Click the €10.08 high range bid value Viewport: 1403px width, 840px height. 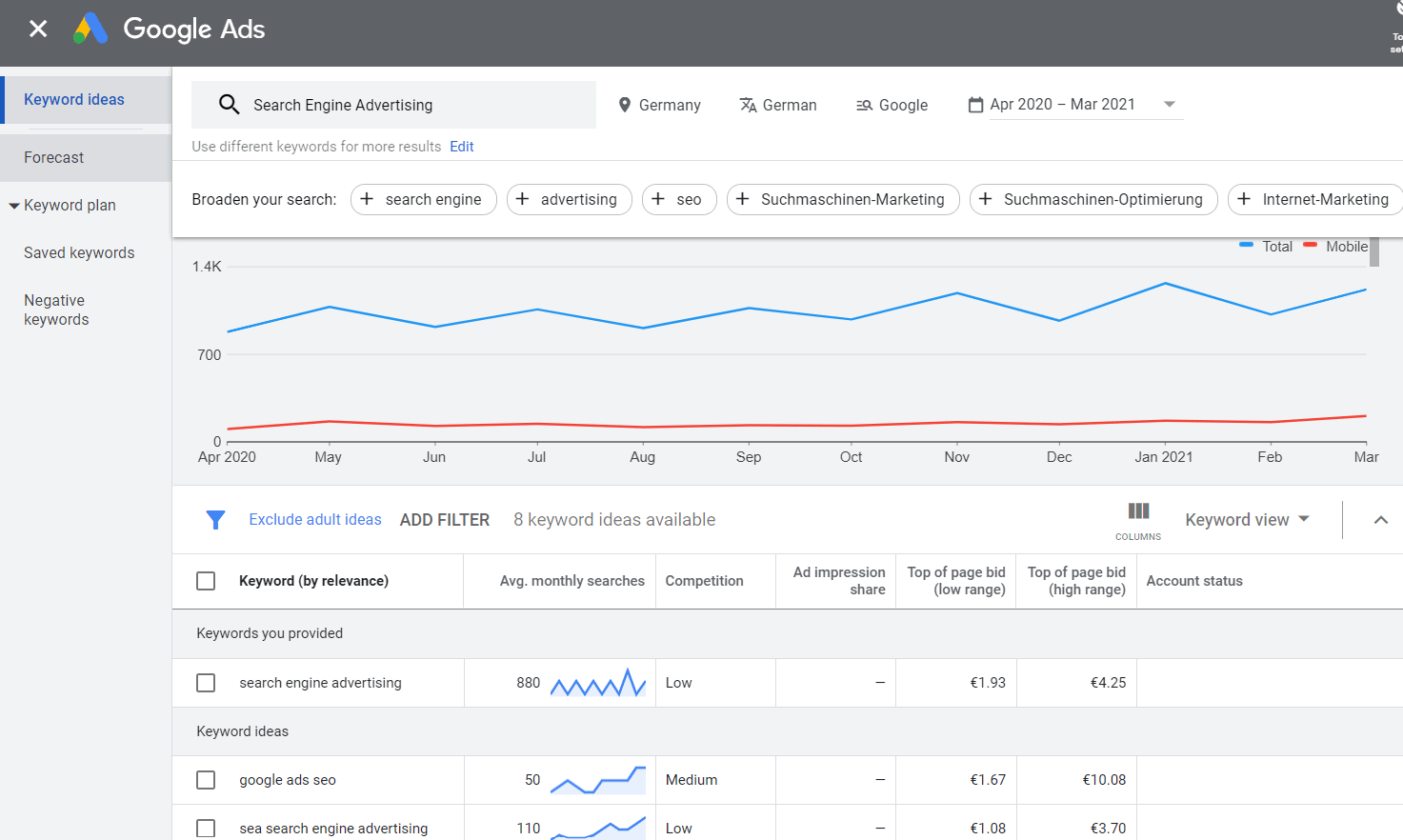[x=1104, y=780]
